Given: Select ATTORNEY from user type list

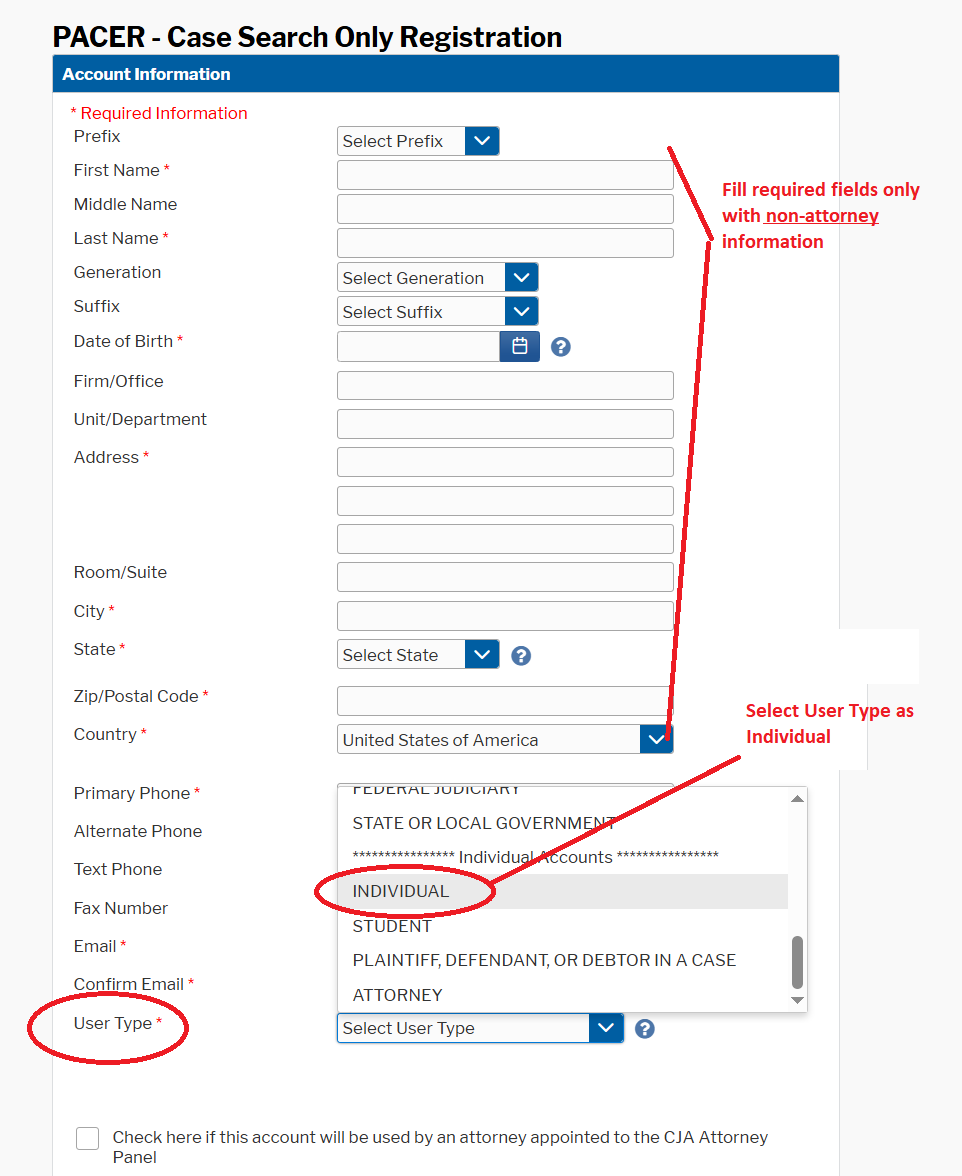Looking at the screenshot, I should (563, 995).
